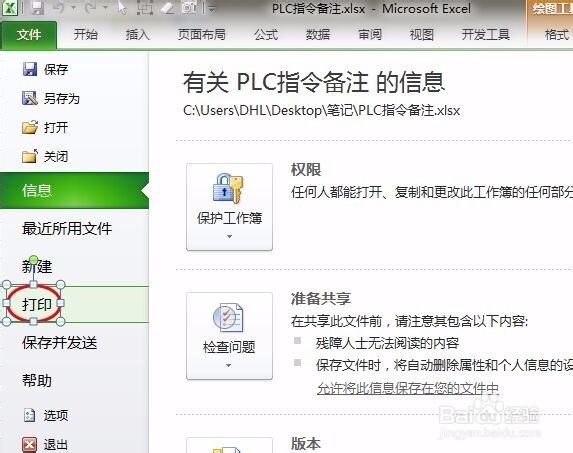Switch to the 格式 drawing tools tab

(x=557, y=35)
